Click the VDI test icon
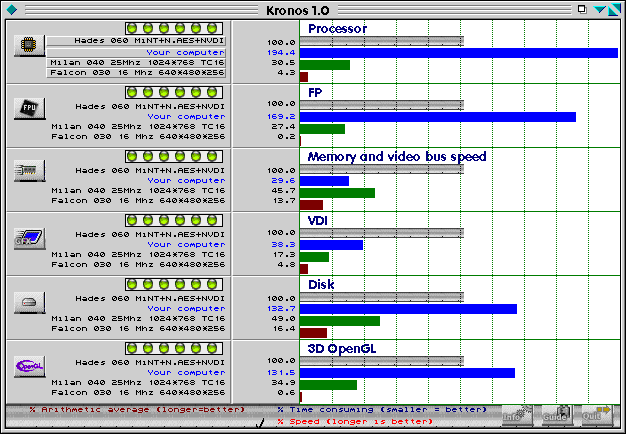 tap(29, 237)
